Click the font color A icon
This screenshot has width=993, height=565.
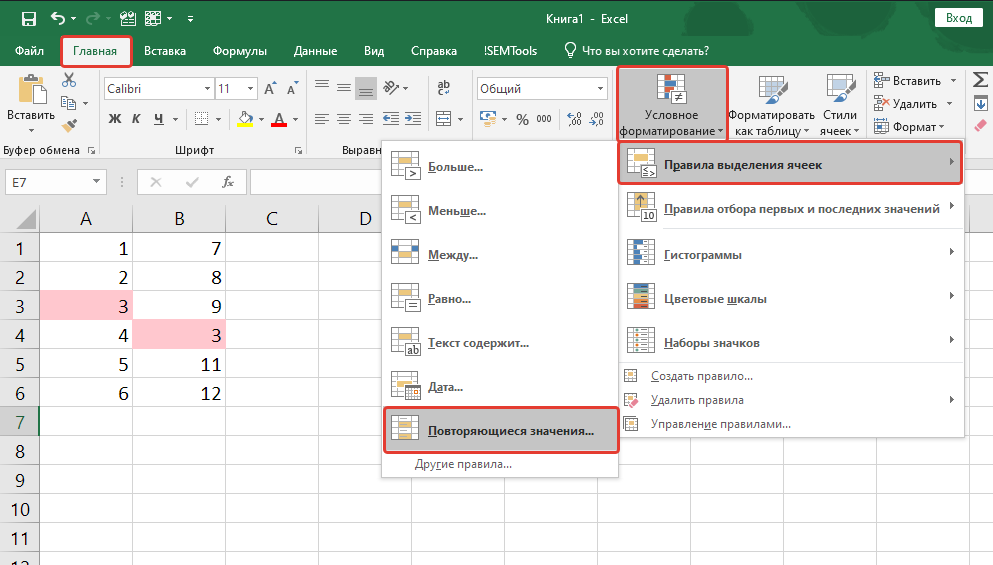[x=279, y=118]
